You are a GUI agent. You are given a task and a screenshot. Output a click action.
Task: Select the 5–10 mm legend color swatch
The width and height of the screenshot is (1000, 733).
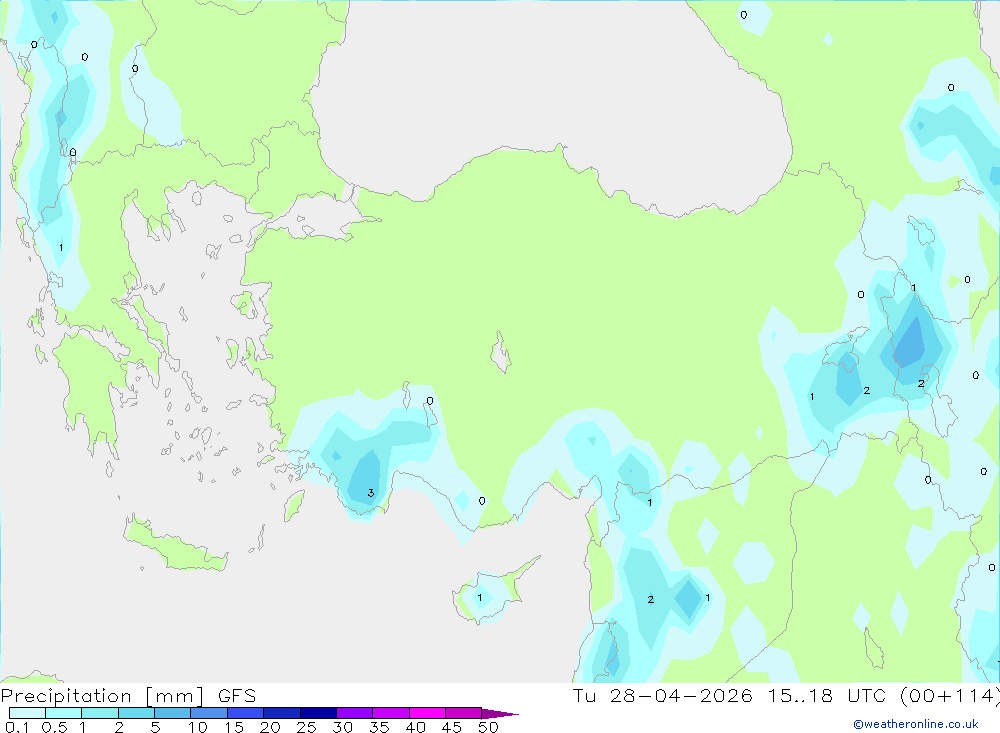[173, 713]
